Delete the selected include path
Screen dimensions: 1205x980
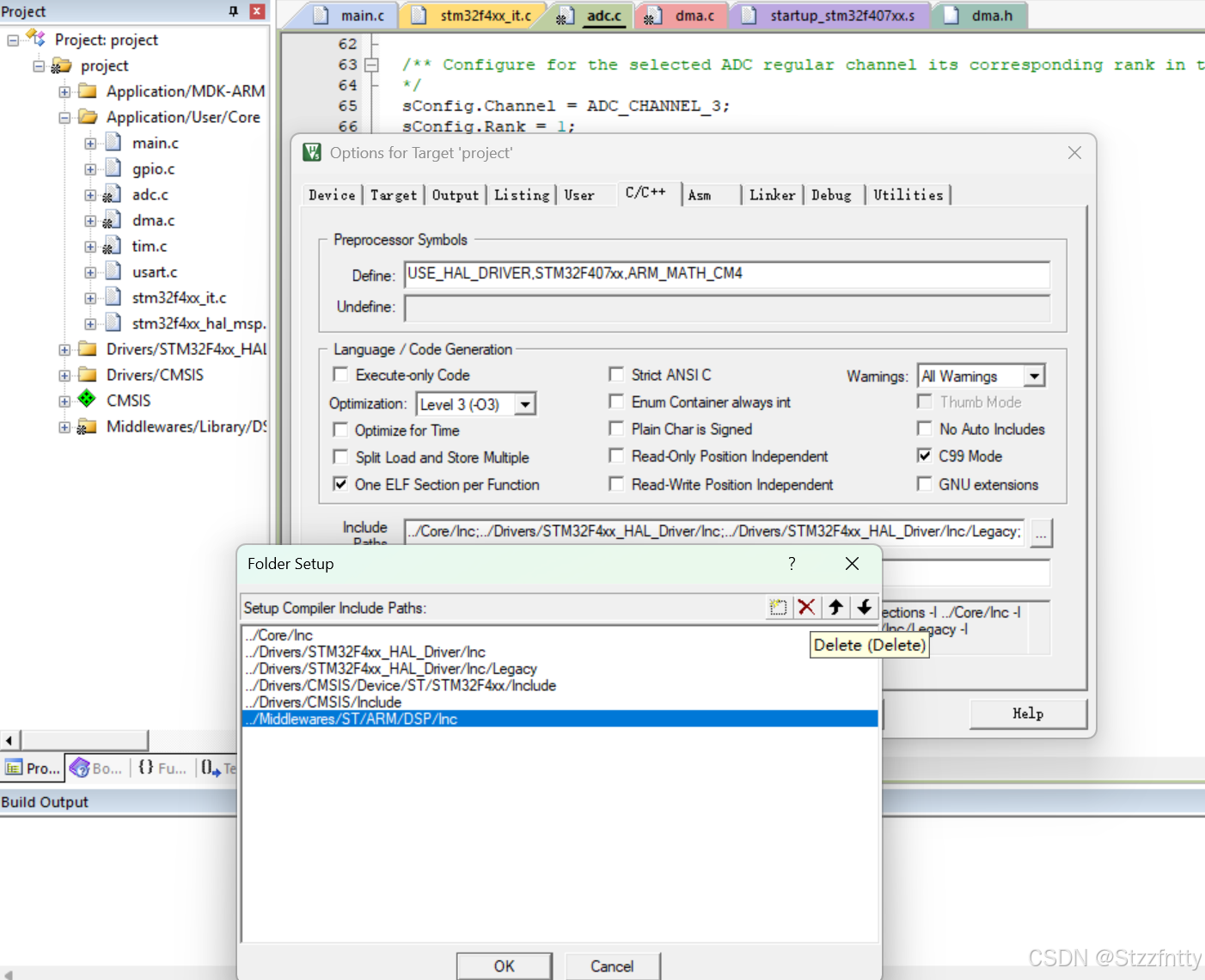pyautogui.click(x=806, y=607)
